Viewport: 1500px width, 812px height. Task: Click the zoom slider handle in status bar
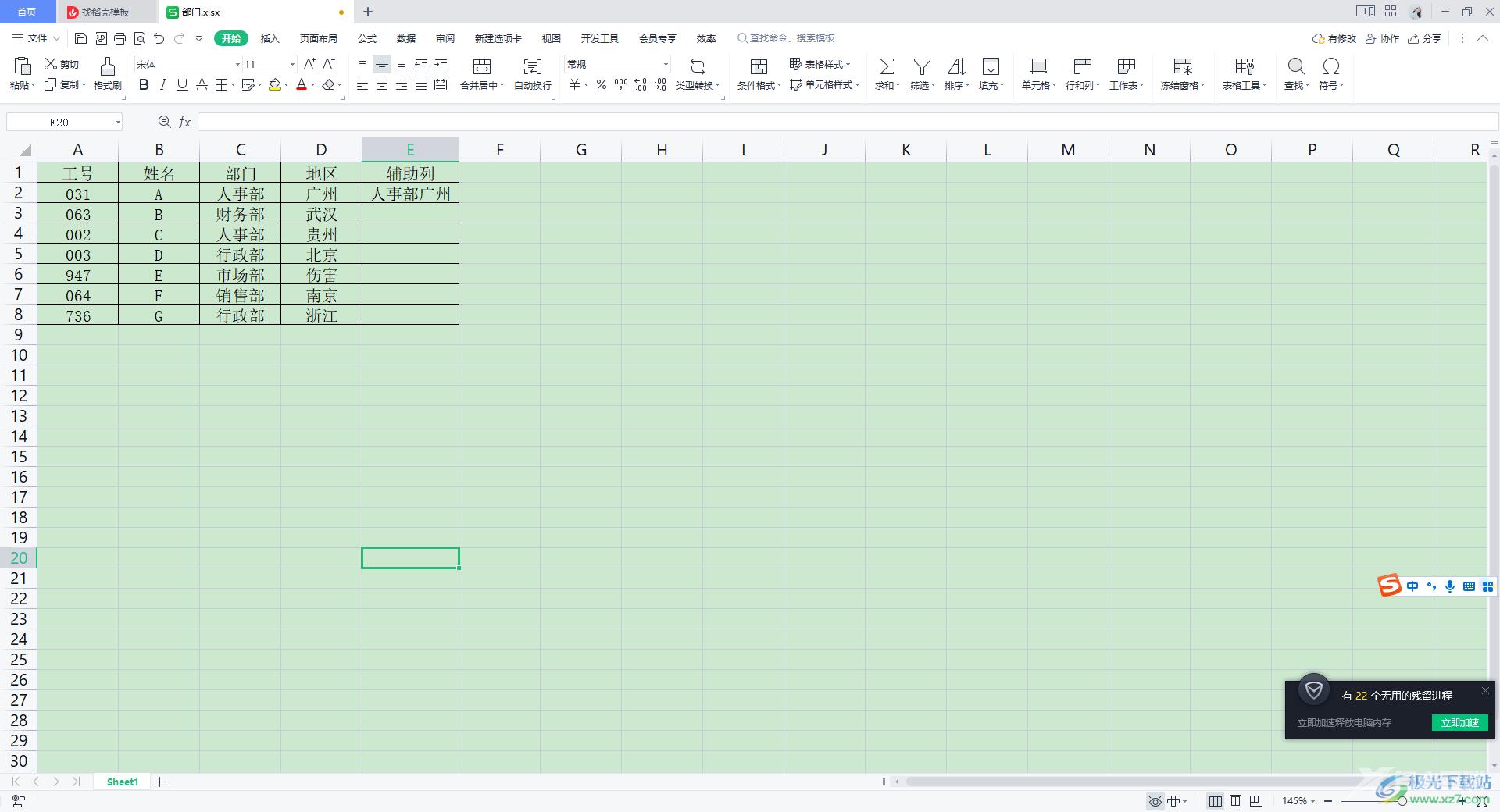1402,801
